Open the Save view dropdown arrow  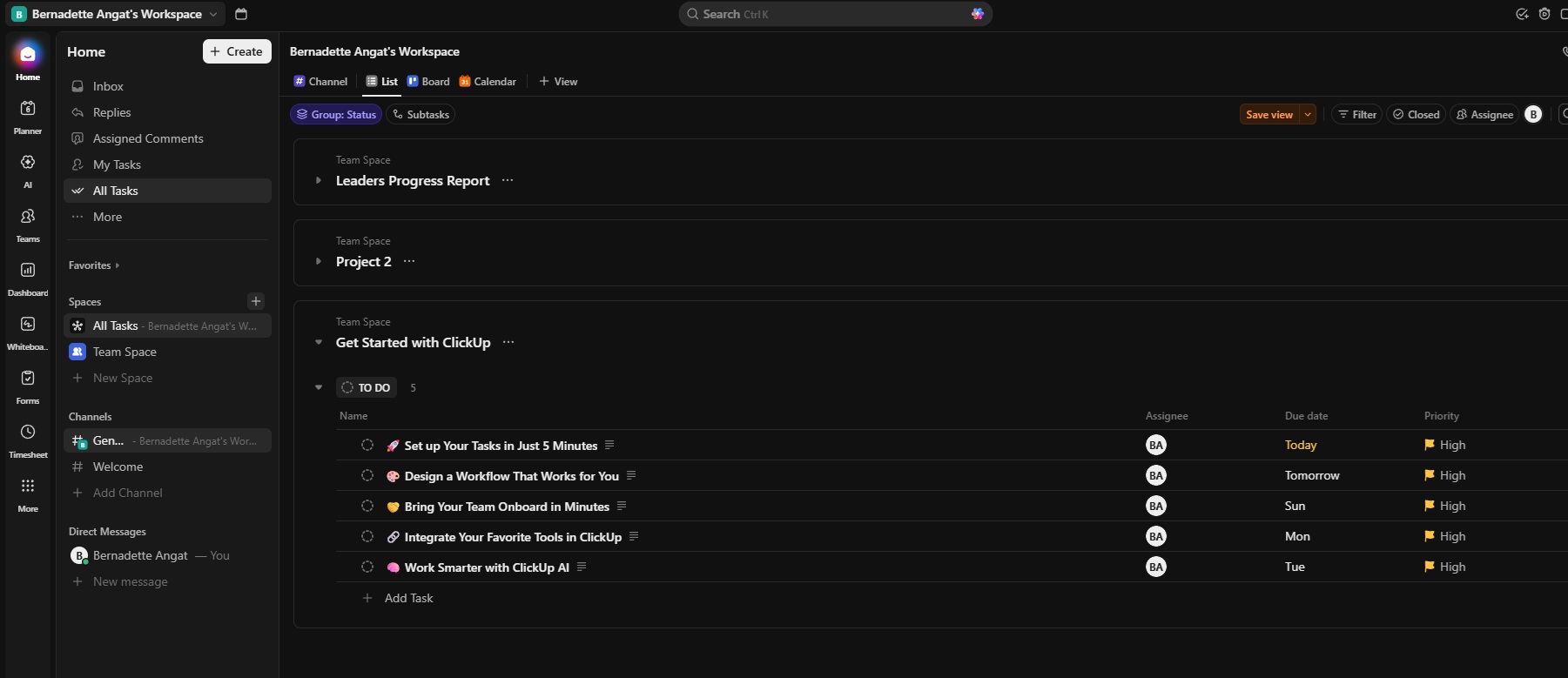point(1308,115)
